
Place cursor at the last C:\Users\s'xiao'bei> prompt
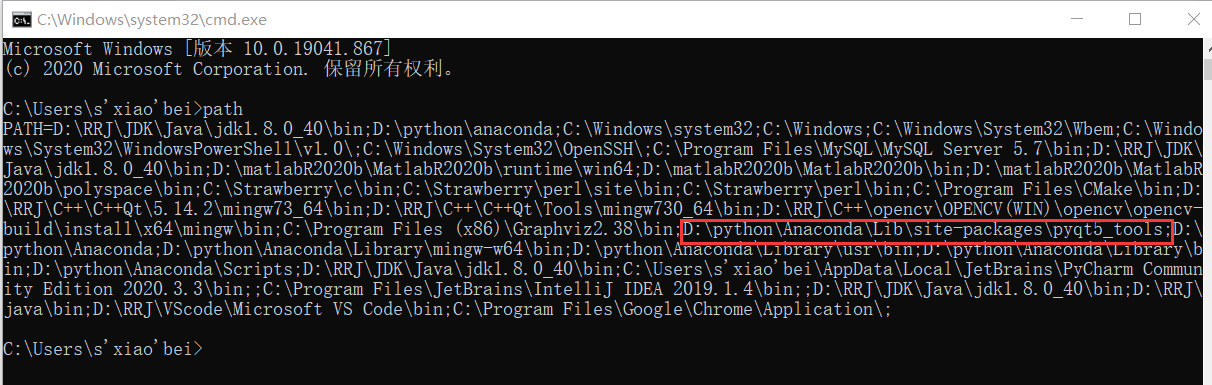pos(102,348)
